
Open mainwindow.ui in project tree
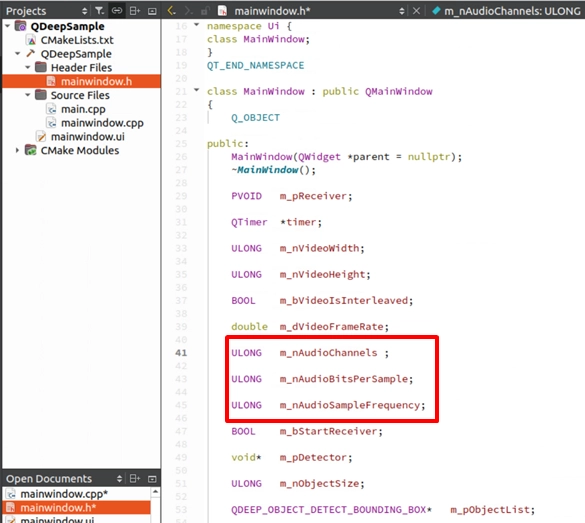click(x=88, y=137)
